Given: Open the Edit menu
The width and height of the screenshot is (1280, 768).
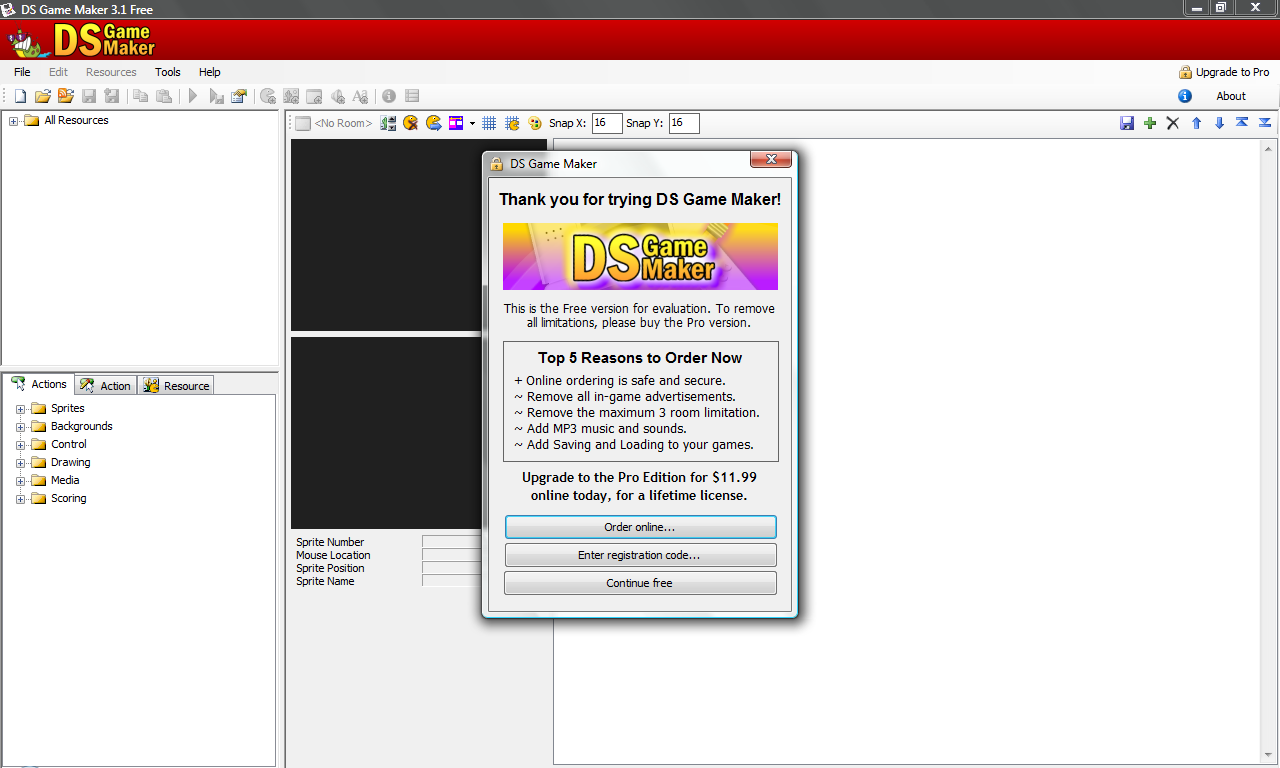Looking at the screenshot, I should point(58,72).
